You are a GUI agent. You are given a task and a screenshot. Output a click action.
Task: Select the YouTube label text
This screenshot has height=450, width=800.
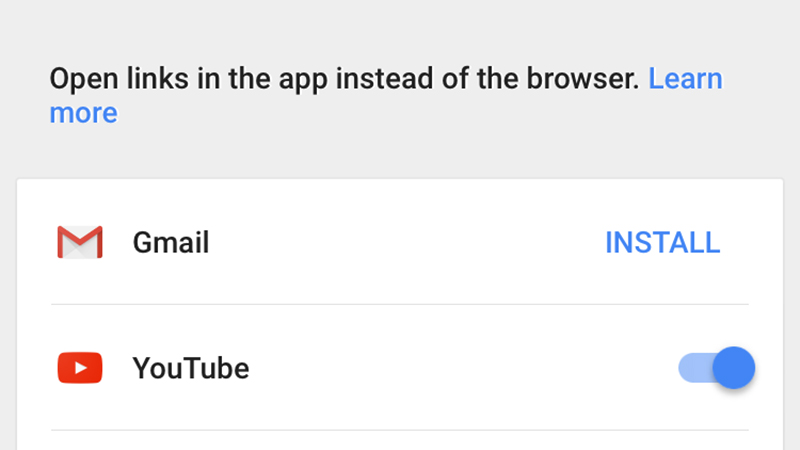click(x=191, y=368)
